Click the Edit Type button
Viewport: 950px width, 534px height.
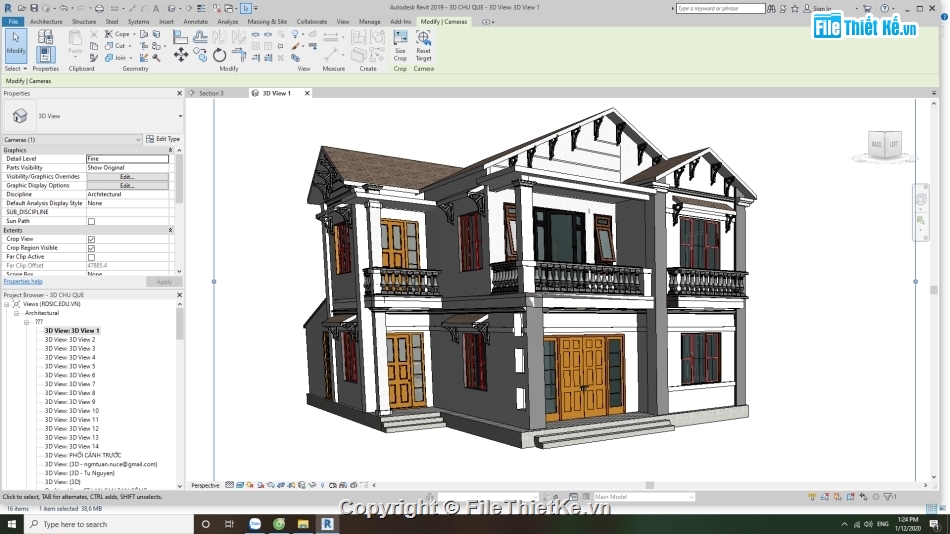[163, 139]
